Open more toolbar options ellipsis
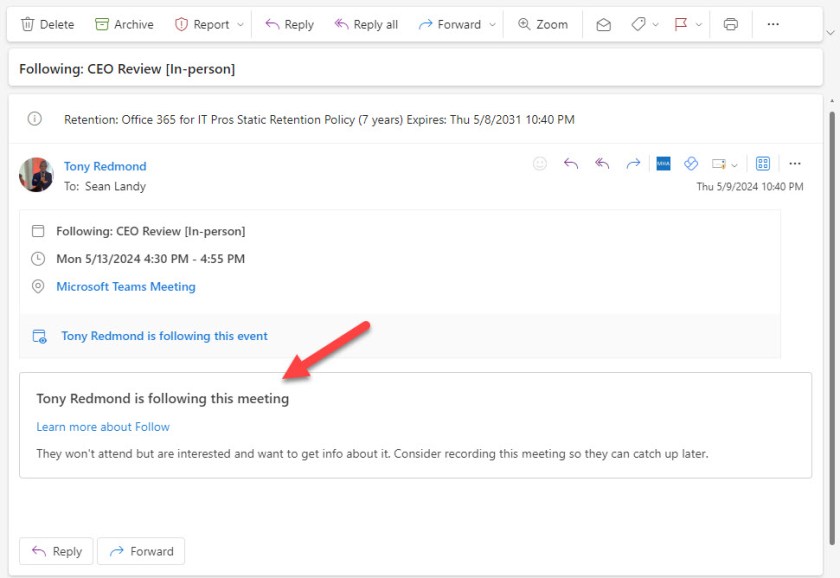The width and height of the screenshot is (840, 578). (773, 25)
